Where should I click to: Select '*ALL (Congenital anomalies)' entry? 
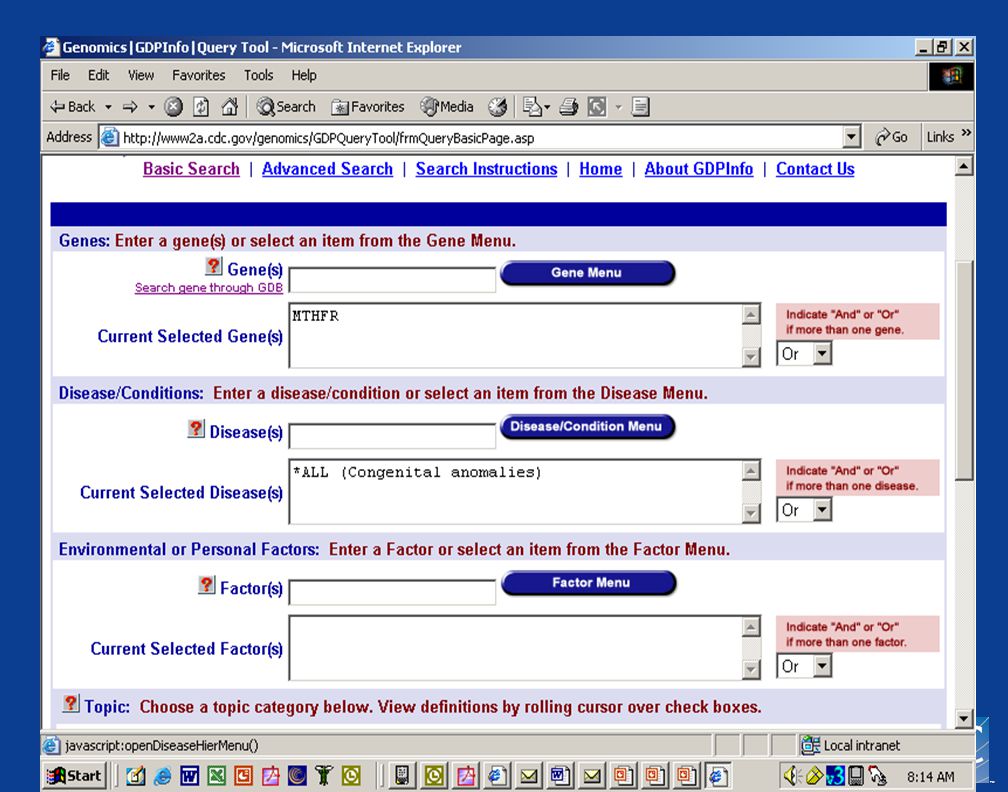coord(417,472)
